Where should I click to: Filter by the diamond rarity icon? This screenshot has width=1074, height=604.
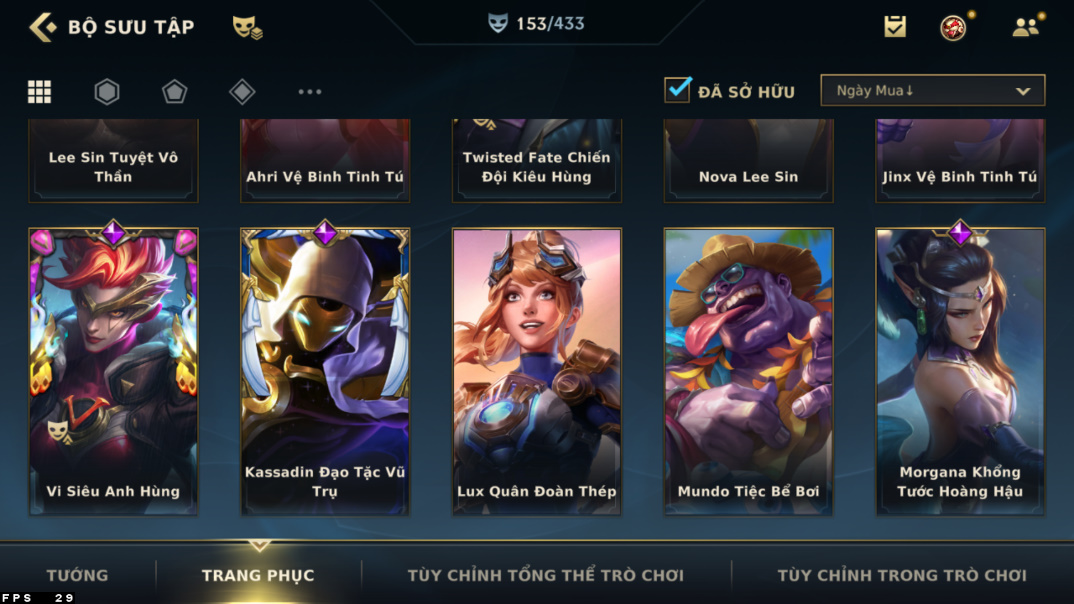pyautogui.click(x=242, y=92)
